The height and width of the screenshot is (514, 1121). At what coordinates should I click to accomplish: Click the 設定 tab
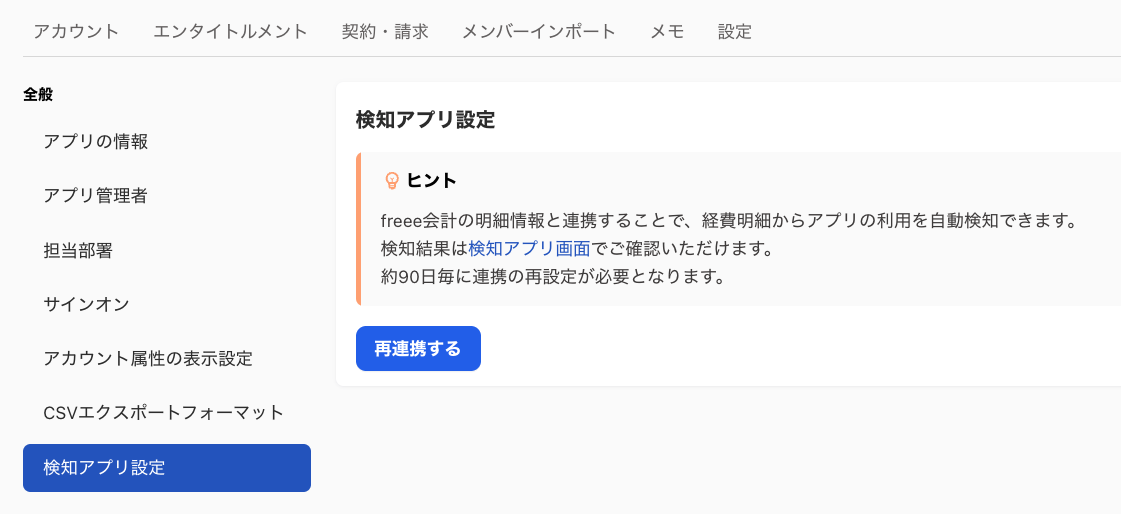click(x=735, y=31)
